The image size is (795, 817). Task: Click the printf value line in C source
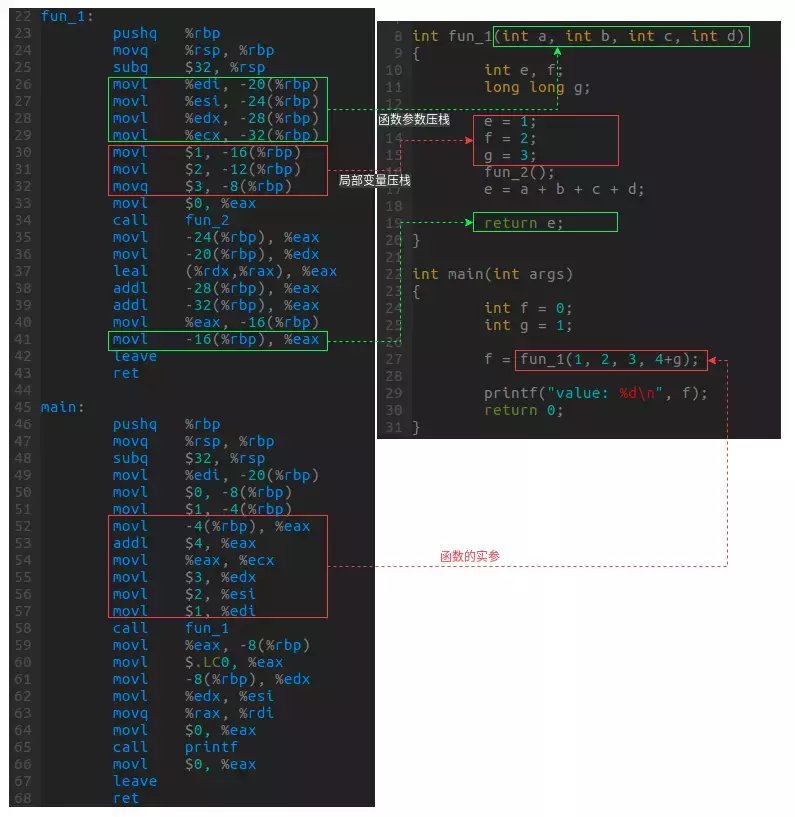point(595,393)
